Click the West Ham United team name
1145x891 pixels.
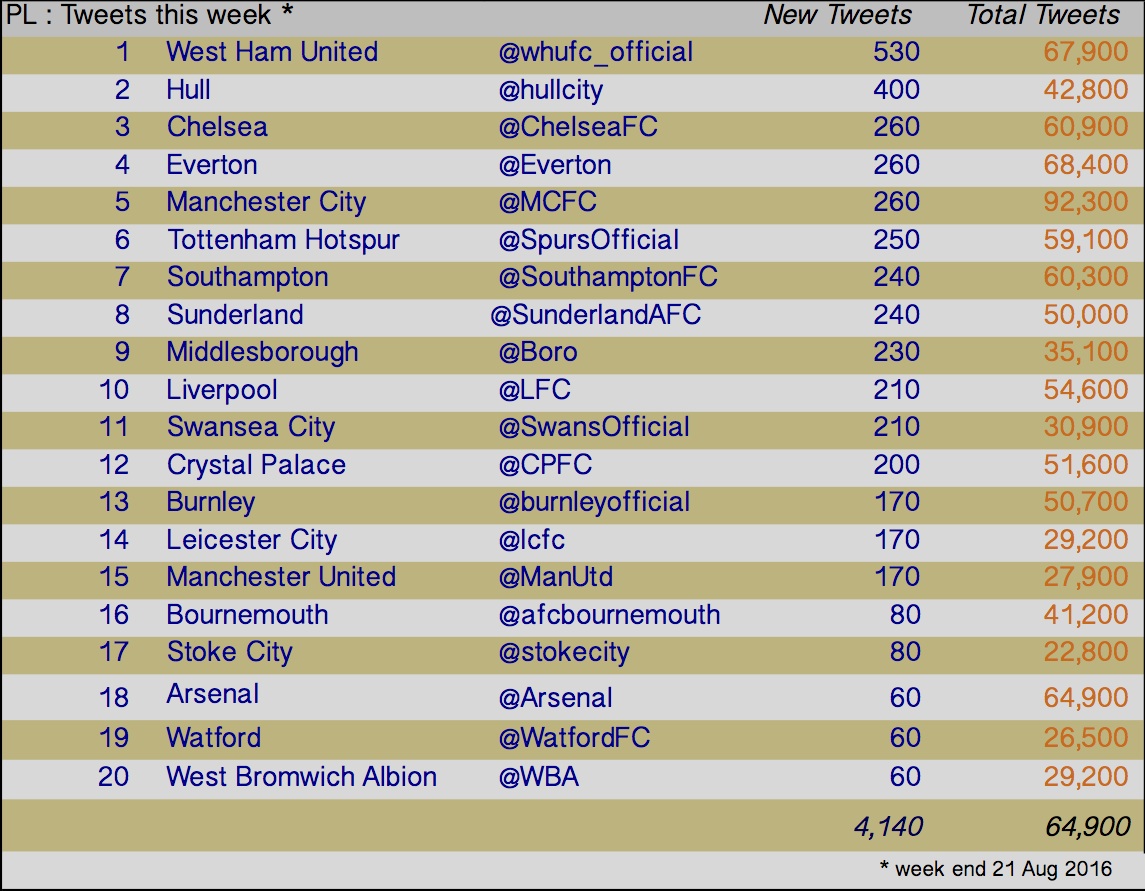pyautogui.click(x=272, y=52)
